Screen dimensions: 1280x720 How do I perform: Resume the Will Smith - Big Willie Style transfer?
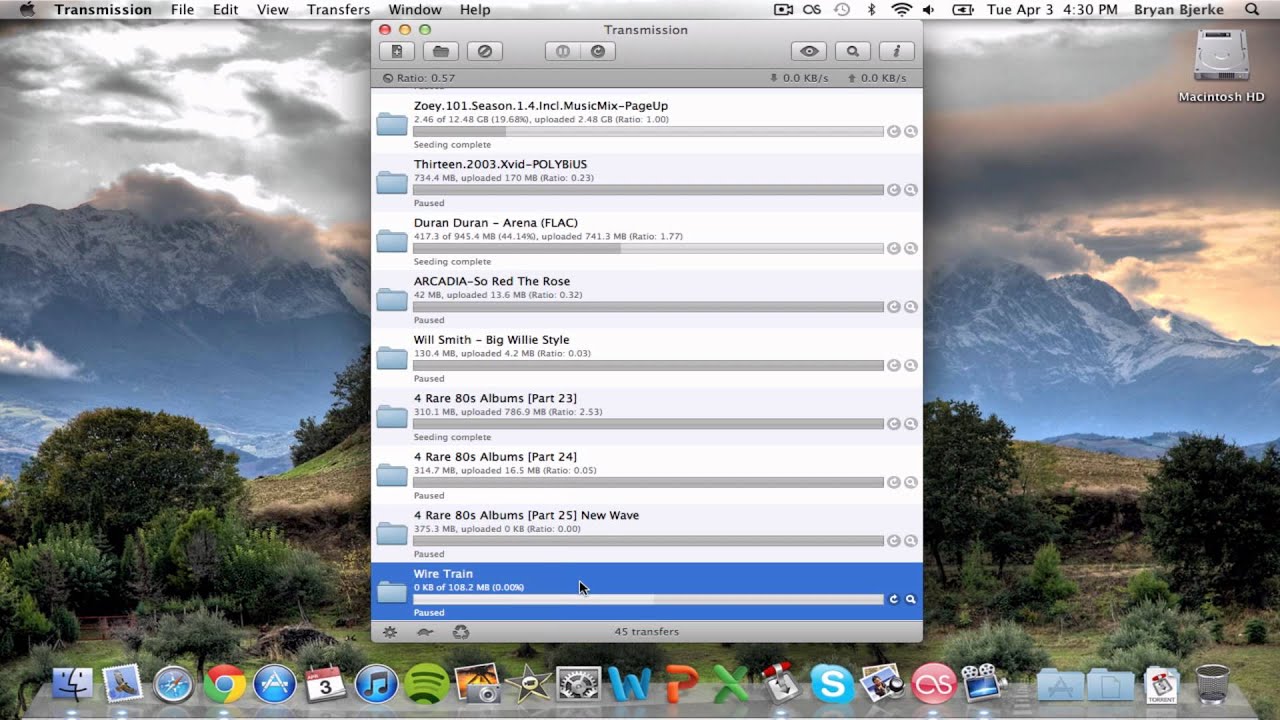[894, 365]
